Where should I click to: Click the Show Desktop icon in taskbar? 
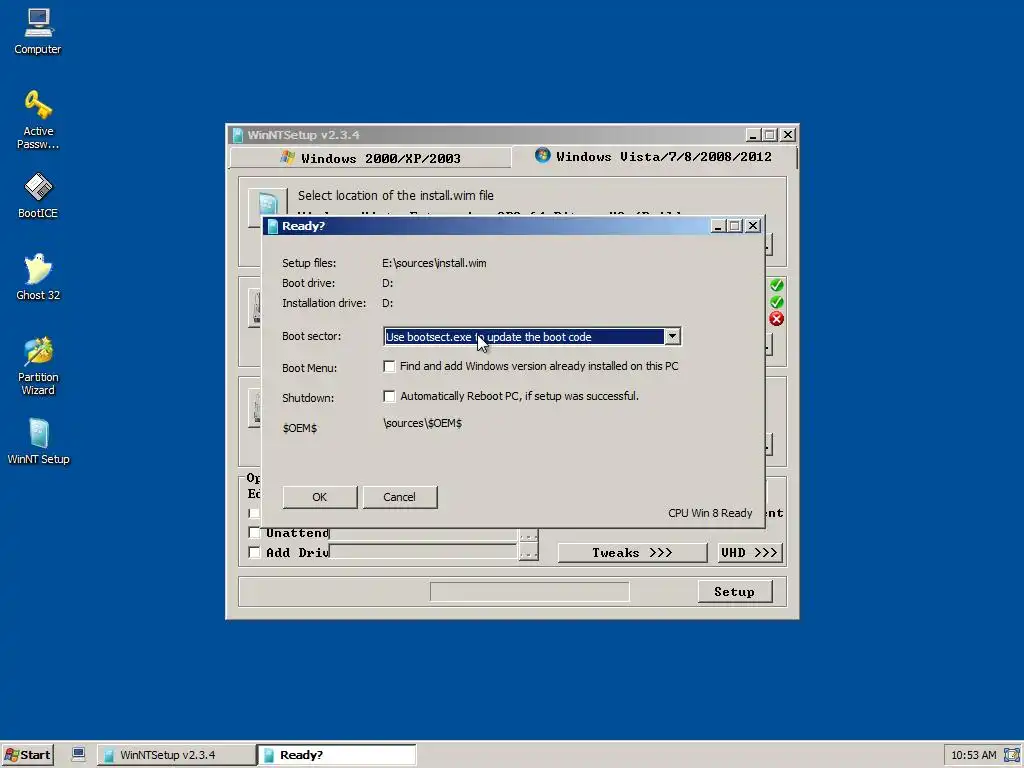click(78, 754)
